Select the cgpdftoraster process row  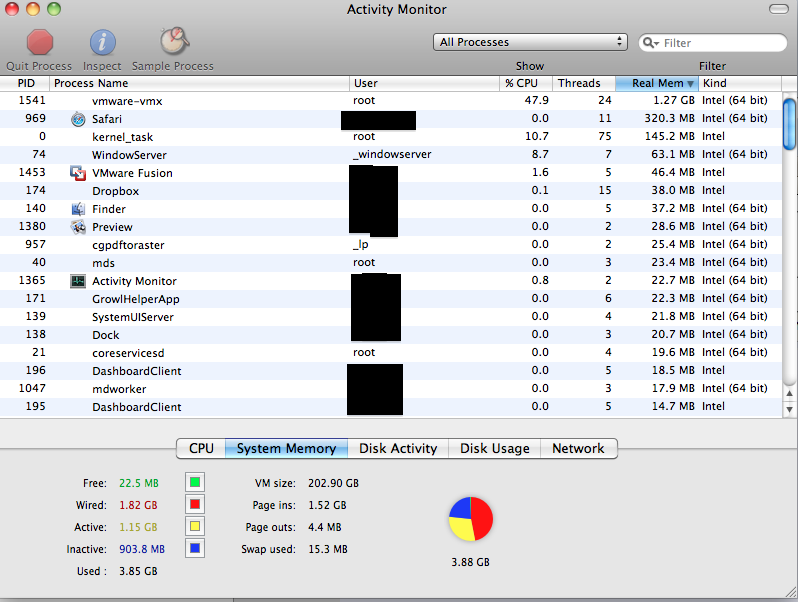click(391, 245)
